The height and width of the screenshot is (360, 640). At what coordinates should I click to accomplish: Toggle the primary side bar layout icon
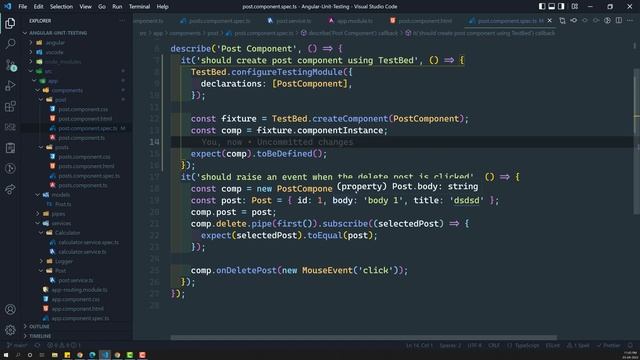click(542, 7)
